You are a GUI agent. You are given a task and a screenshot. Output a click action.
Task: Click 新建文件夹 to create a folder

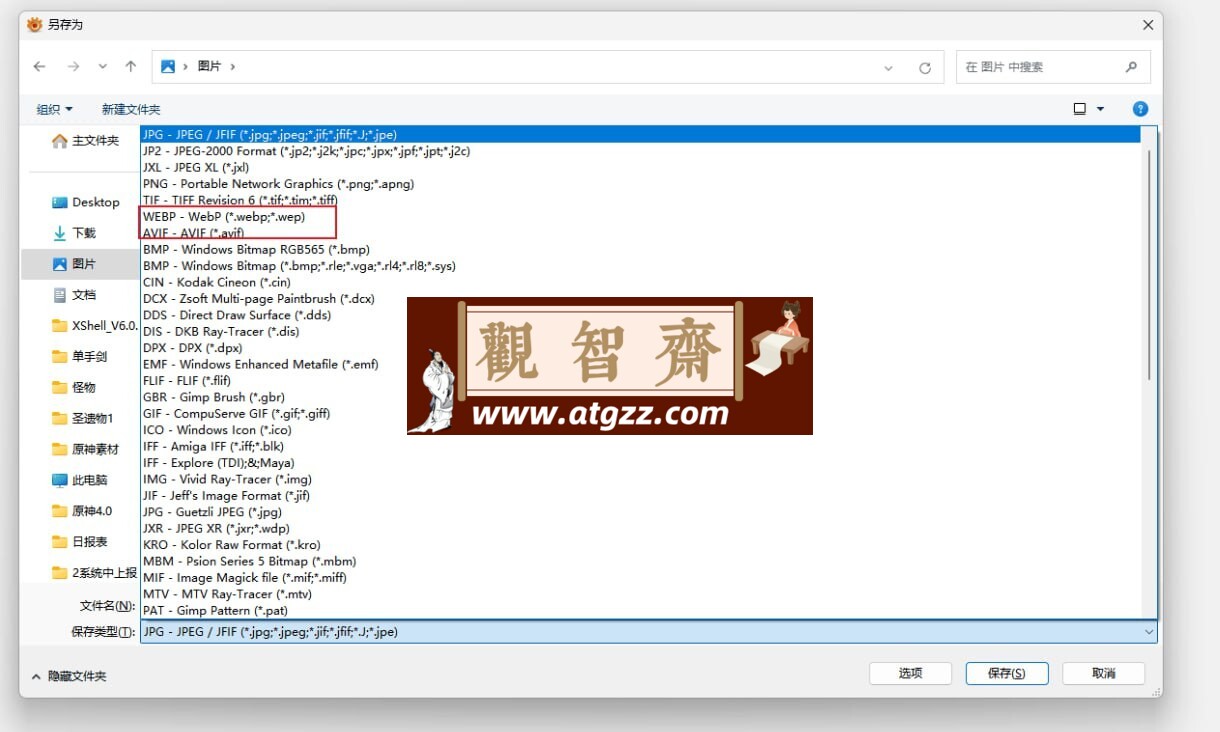[x=131, y=109]
